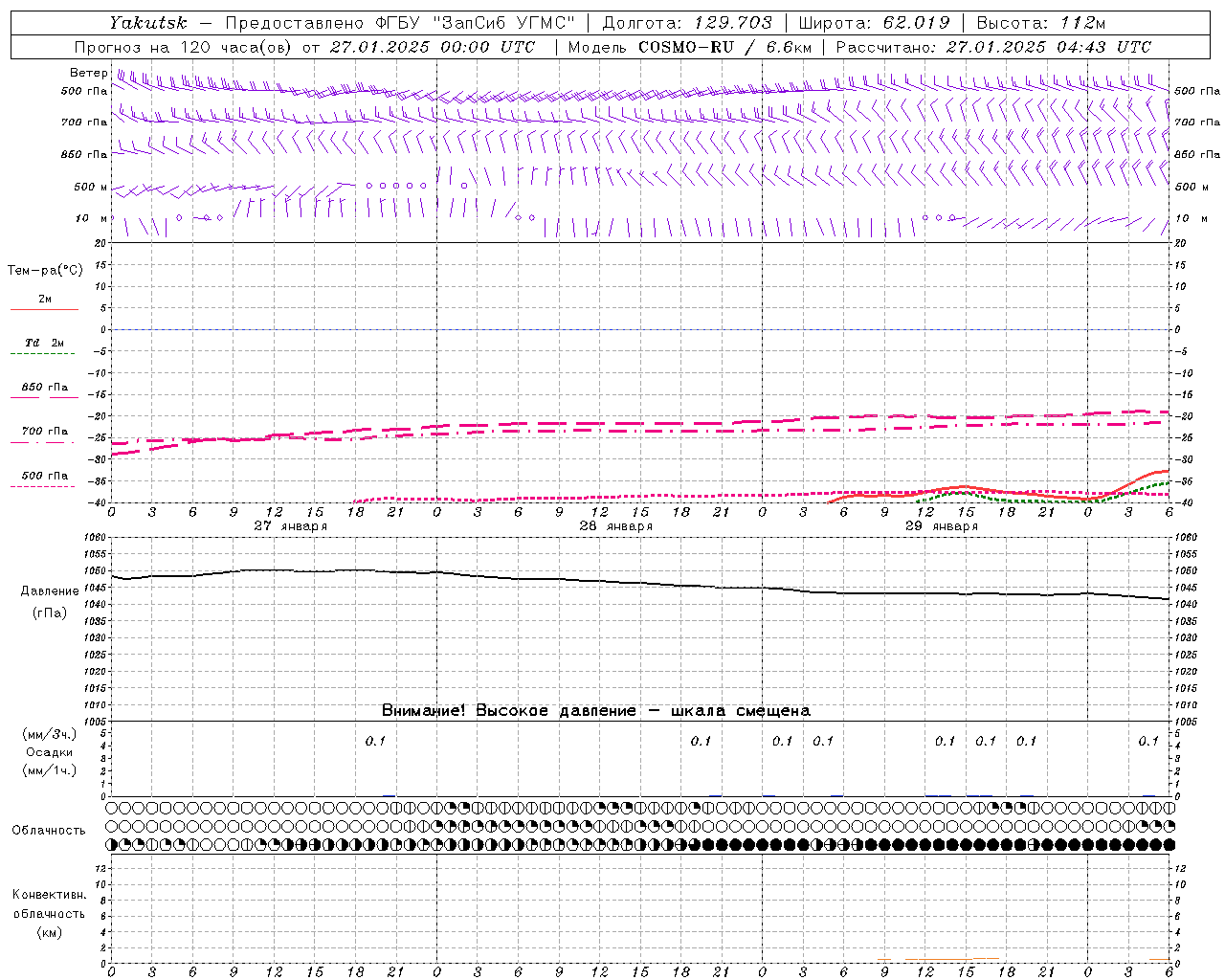This screenshot has height=980, width=1225.
Task: Select the 'Прогноз на 120 часа(ов)' text
Action: (184, 47)
